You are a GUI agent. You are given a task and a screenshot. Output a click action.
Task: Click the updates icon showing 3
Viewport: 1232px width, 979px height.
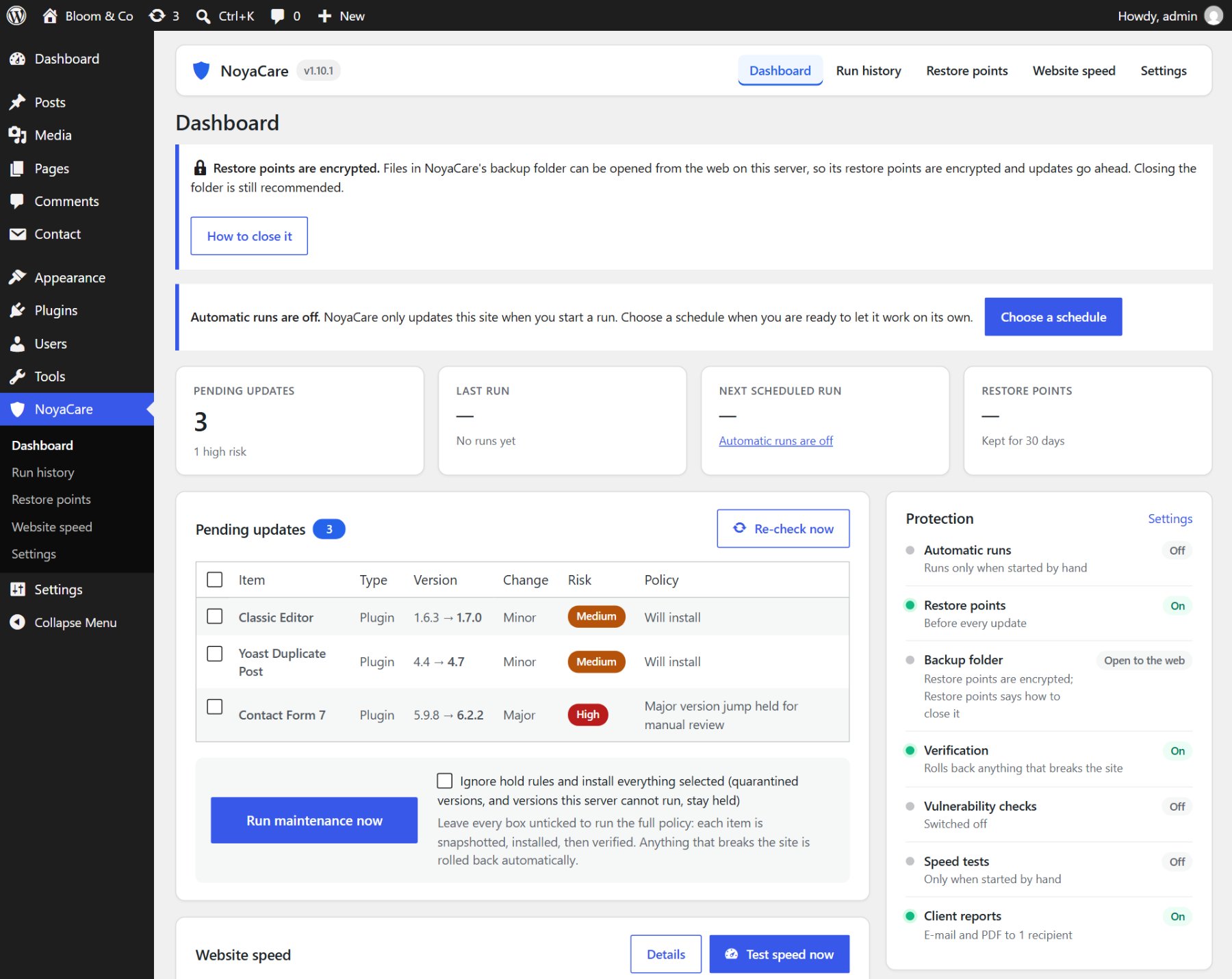157,16
